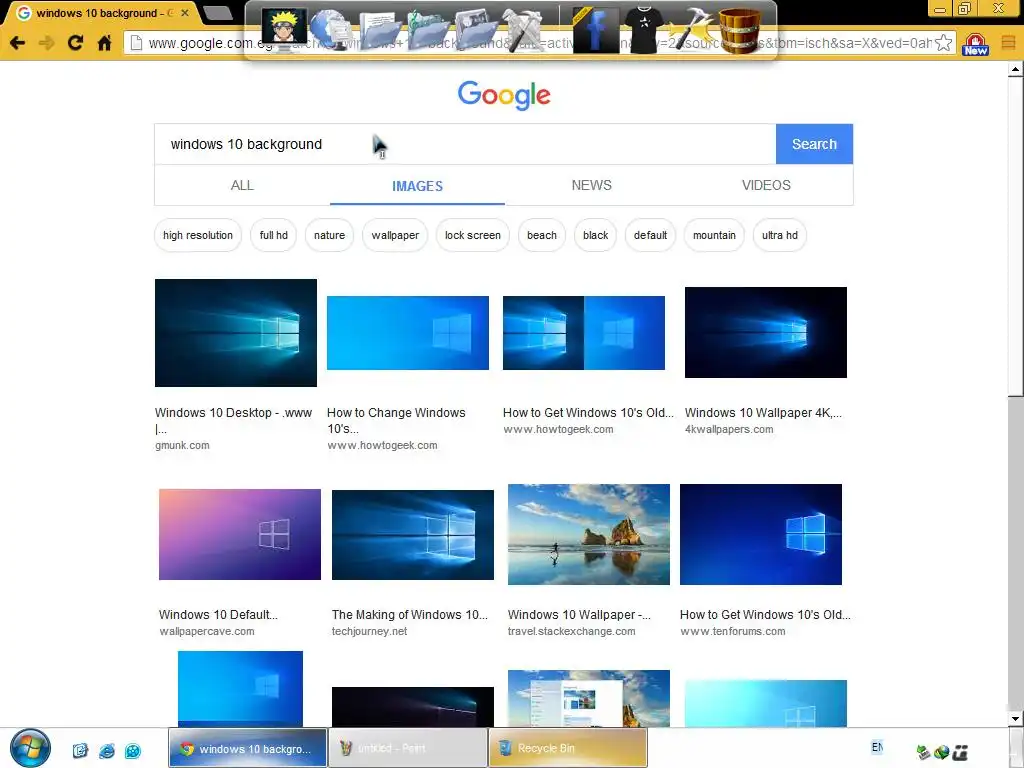
Task: Open the wooden bucket dock icon
Action: click(x=739, y=30)
